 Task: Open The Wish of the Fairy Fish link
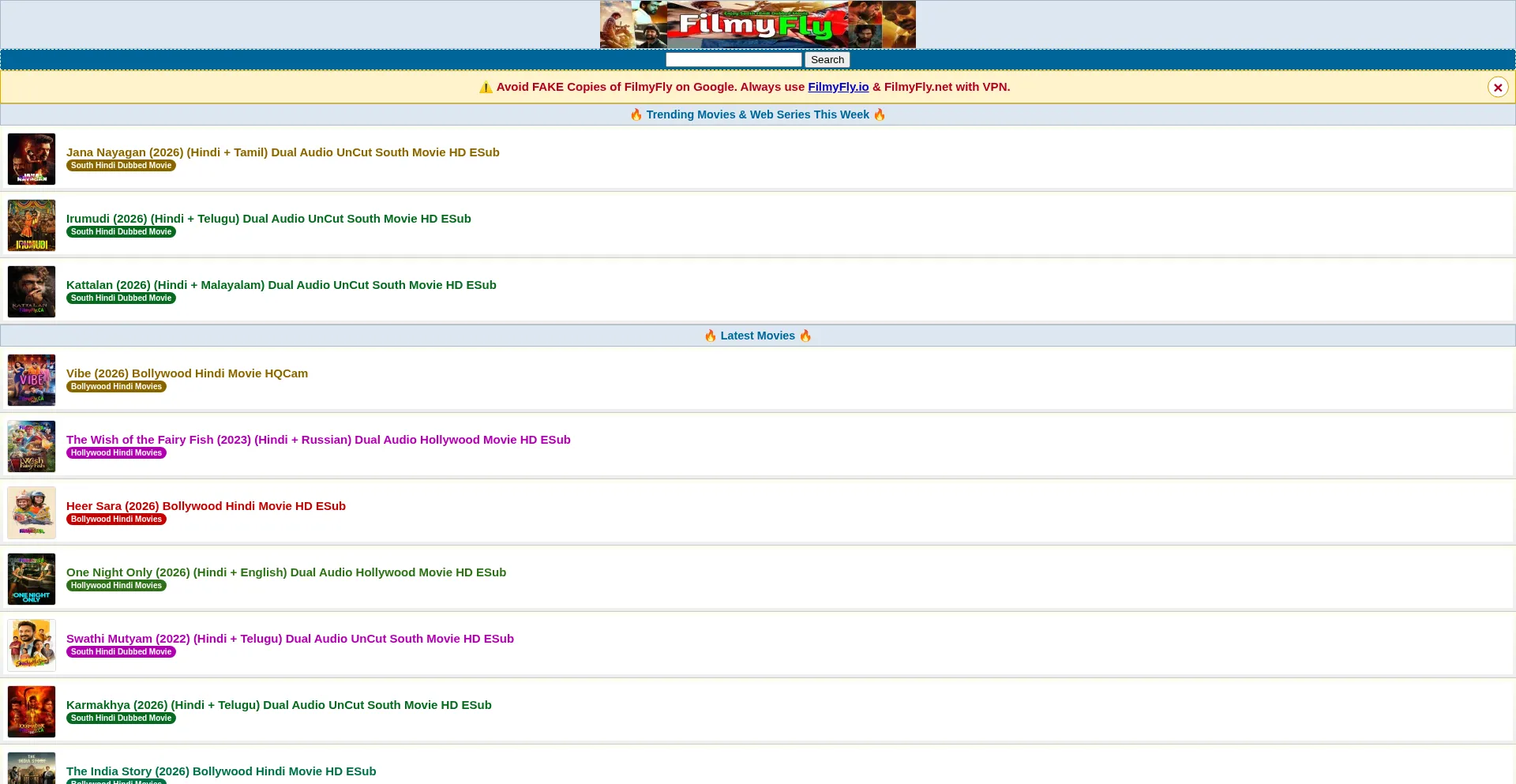coord(318,440)
